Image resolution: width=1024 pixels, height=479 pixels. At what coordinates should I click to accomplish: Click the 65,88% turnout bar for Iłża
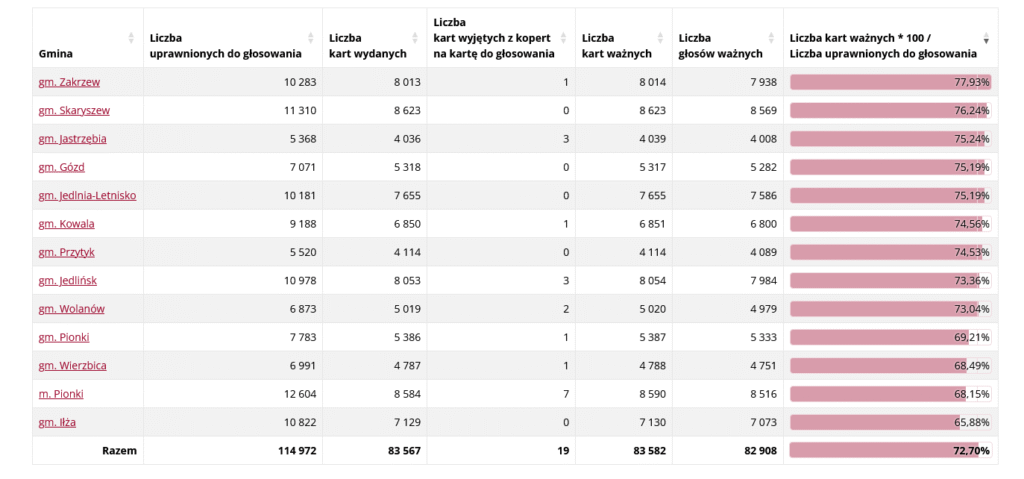tap(875, 422)
